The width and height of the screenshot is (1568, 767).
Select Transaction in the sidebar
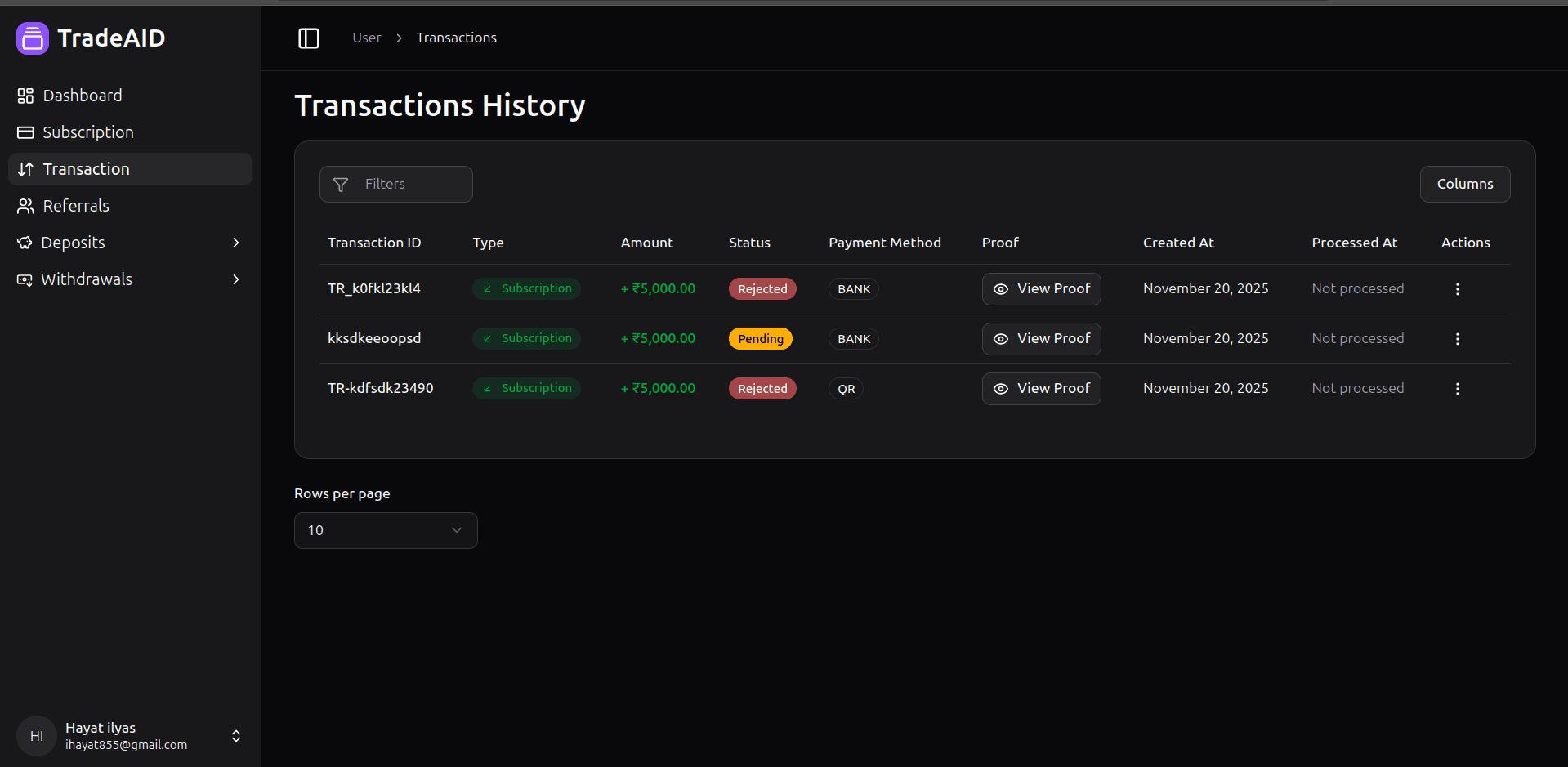coord(130,169)
